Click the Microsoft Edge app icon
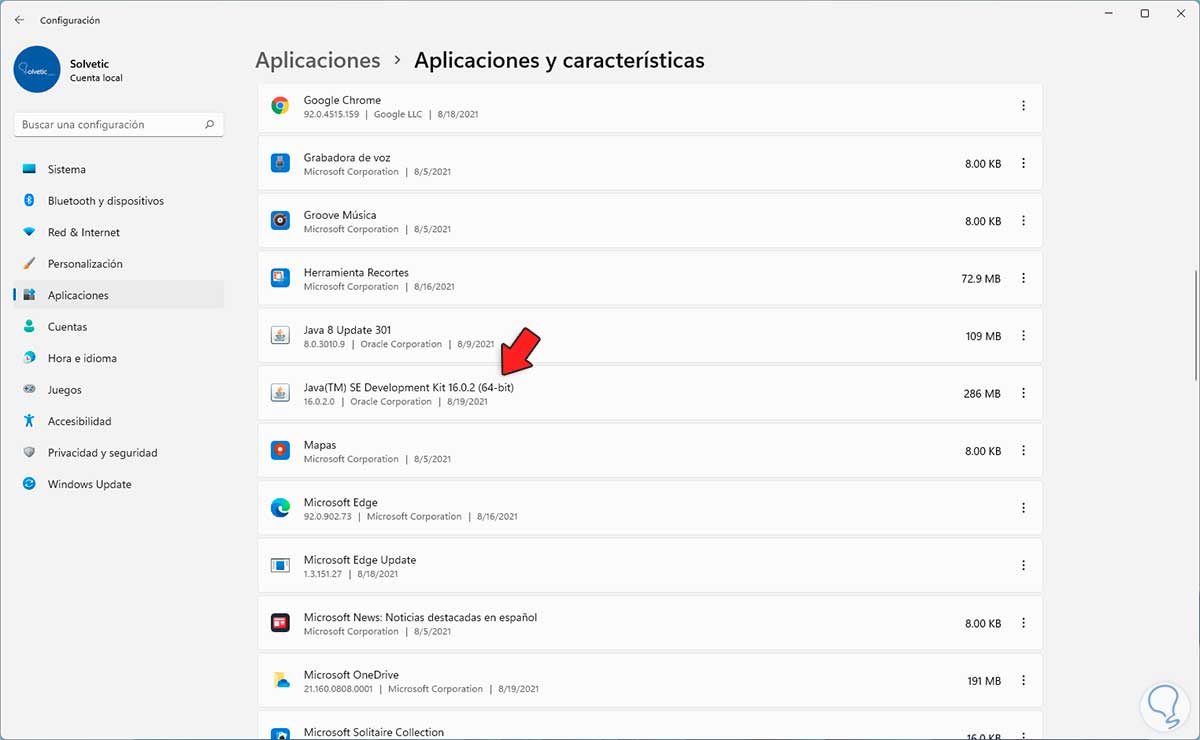Image resolution: width=1200 pixels, height=740 pixels. [x=280, y=508]
